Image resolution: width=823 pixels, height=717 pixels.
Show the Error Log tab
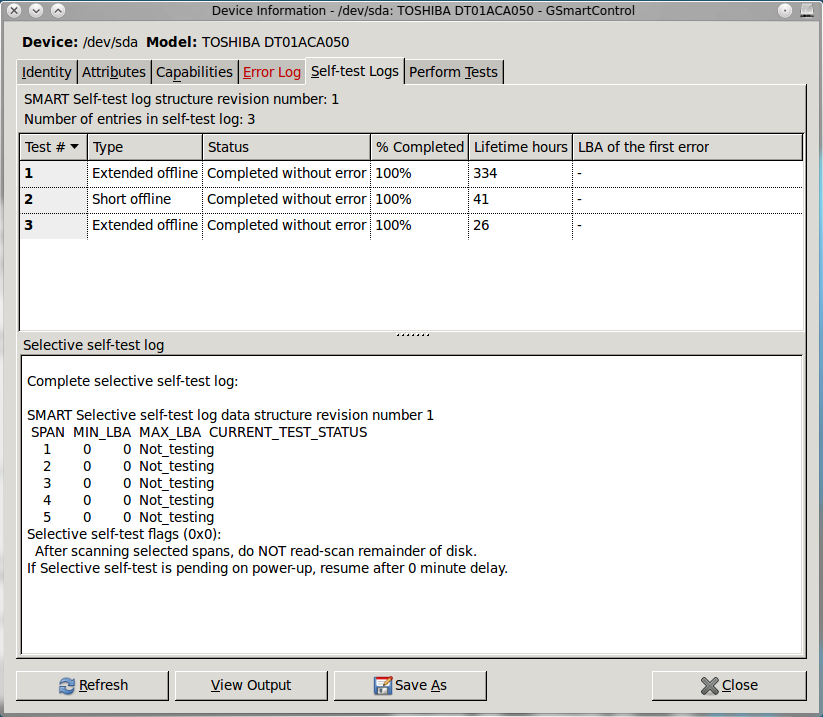click(x=271, y=72)
